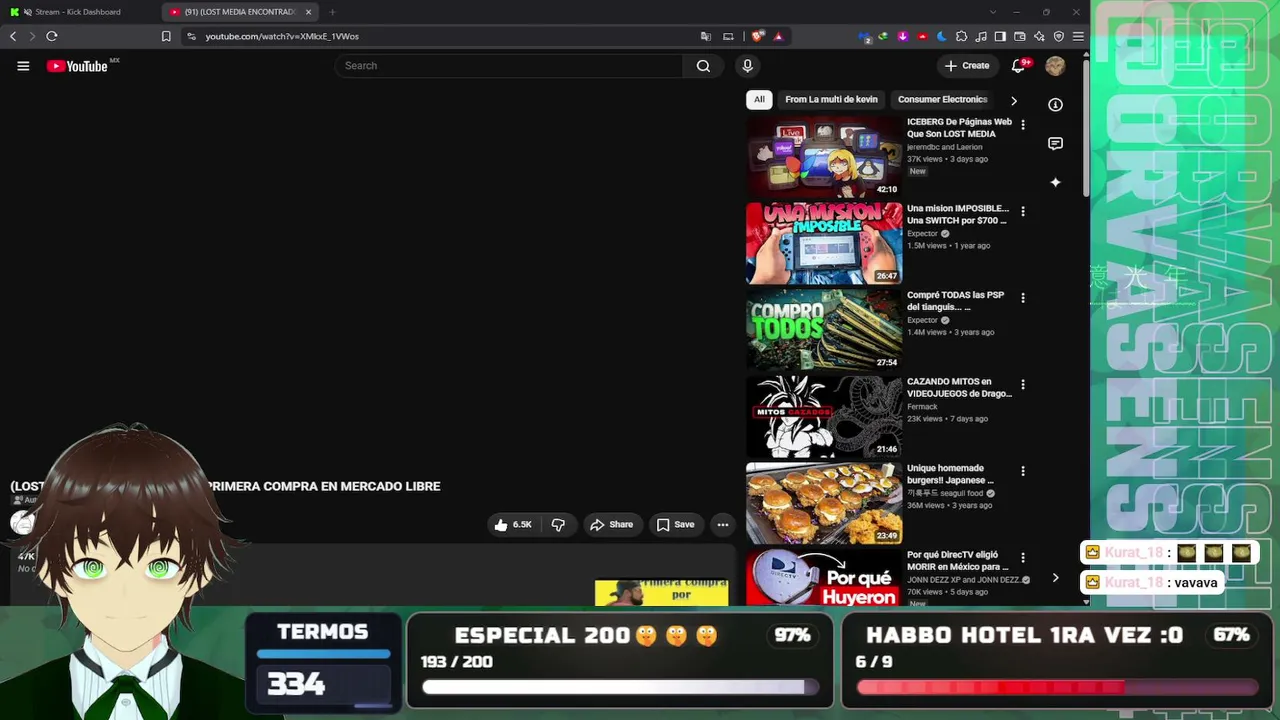Open ICEBERG De Páginas Web video title

point(959,128)
